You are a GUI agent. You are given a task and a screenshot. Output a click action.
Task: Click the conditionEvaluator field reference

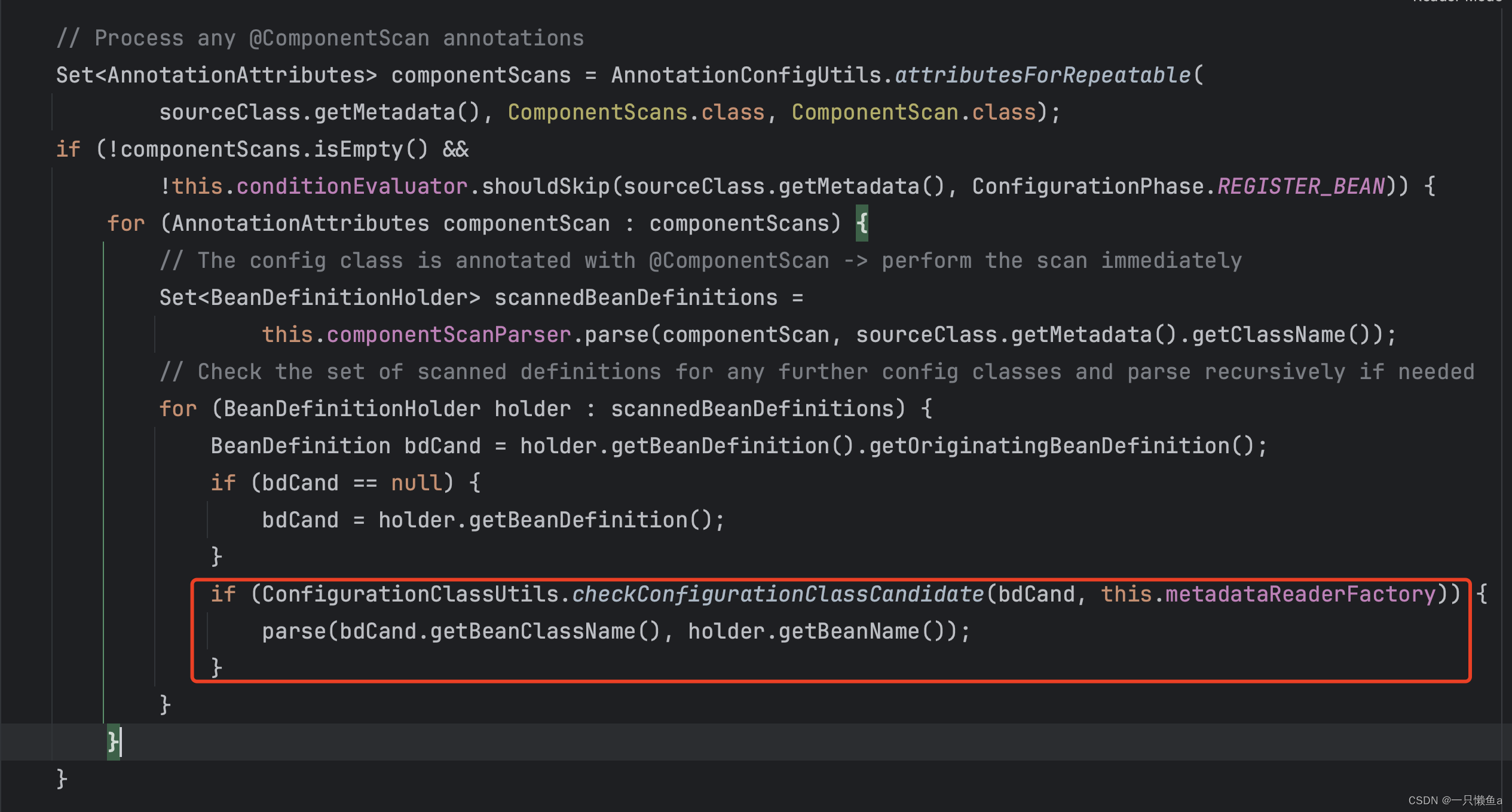point(351,187)
